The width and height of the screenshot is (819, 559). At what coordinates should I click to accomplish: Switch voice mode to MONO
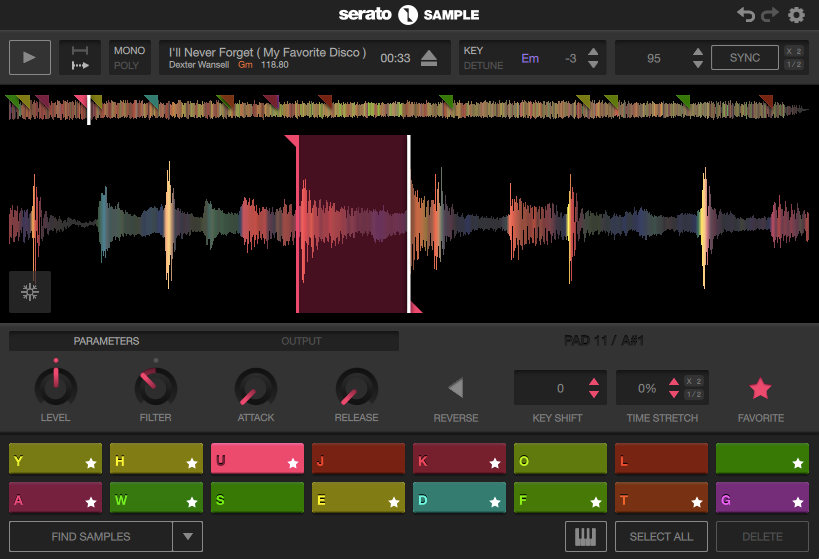[x=129, y=51]
